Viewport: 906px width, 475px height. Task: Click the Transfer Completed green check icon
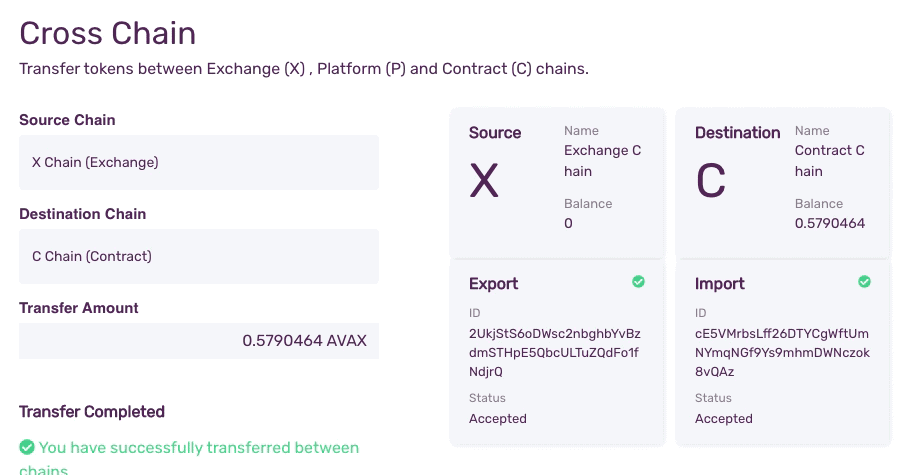[x=27, y=447]
